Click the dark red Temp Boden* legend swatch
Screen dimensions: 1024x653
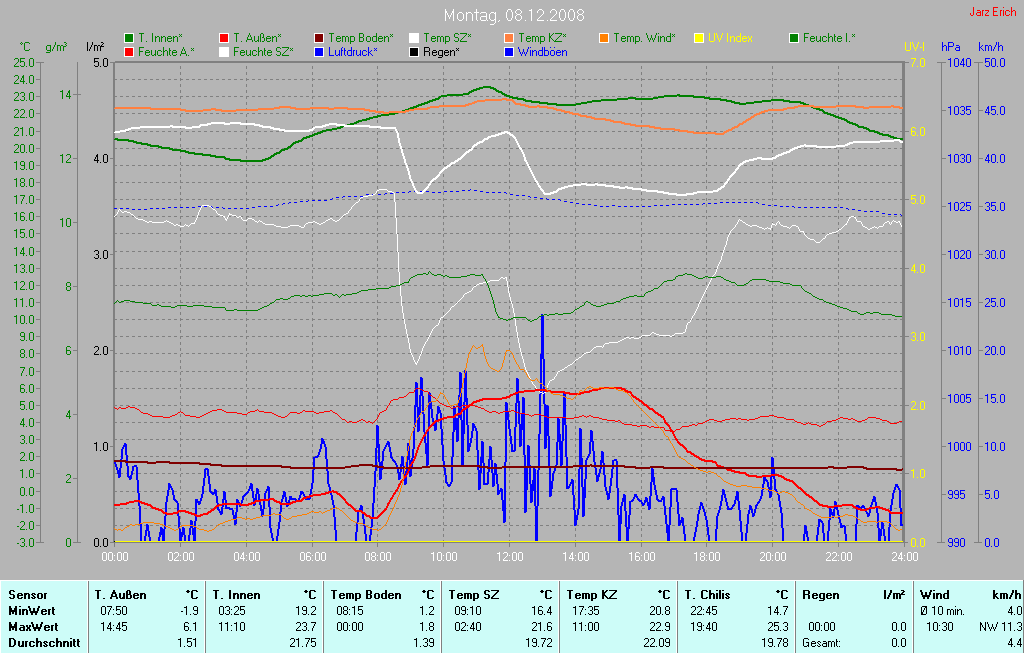[x=319, y=38]
